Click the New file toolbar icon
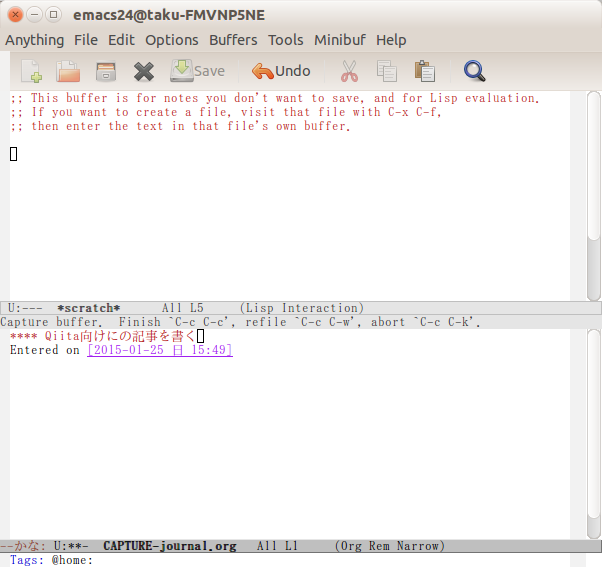The image size is (602, 567). (31, 71)
